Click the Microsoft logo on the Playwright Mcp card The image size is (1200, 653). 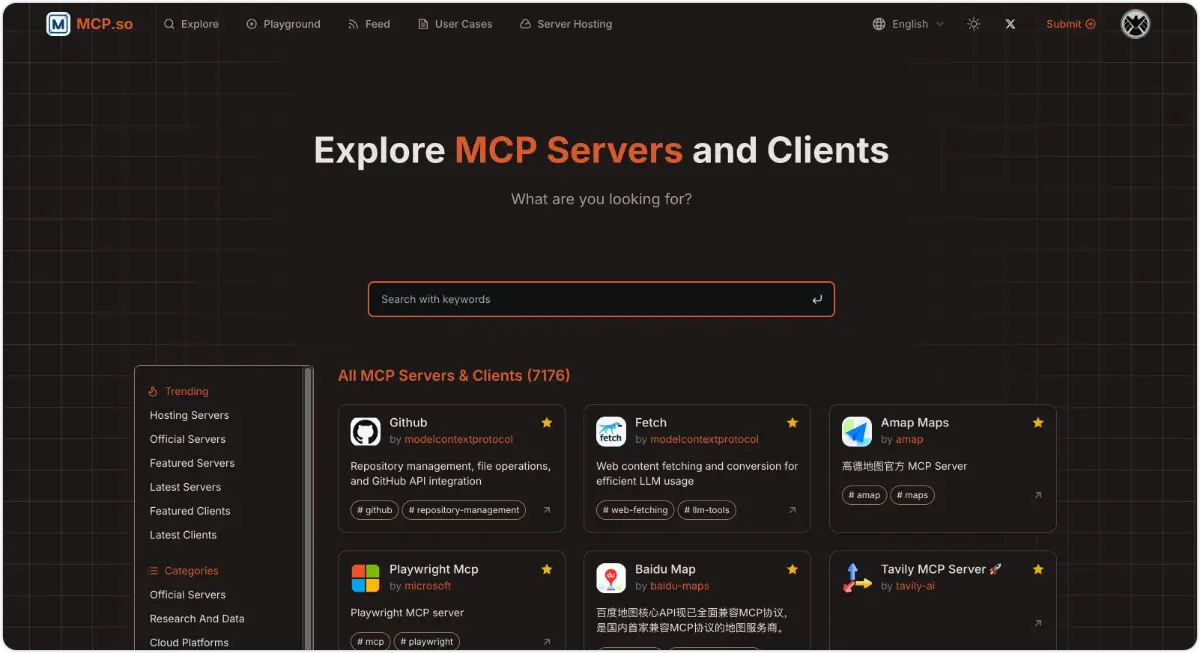coord(364,576)
